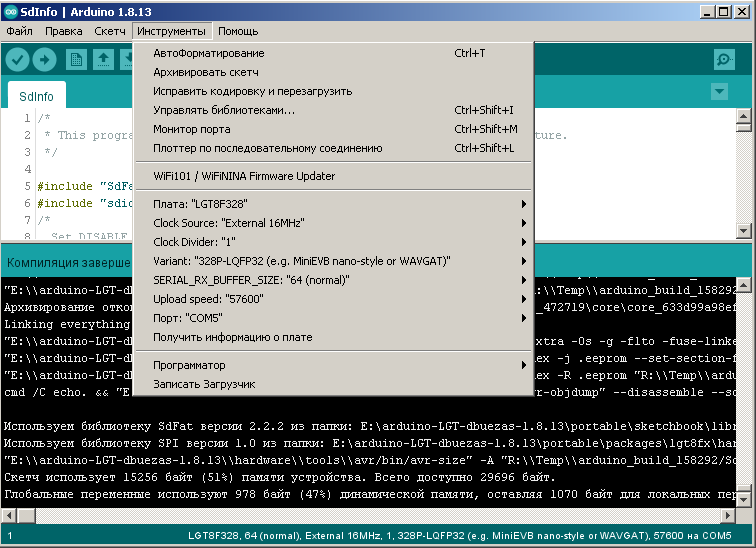Viewport: 756px width, 548px height.
Task: Open Монитор порта
Action: point(333,129)
